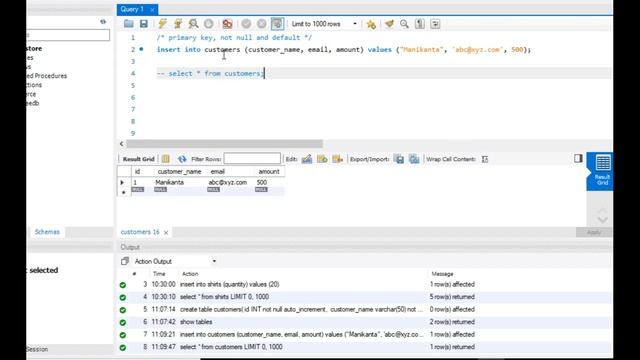Select output row create table customers
Viewport: 640px width, 360px height.
pos(364,309)
